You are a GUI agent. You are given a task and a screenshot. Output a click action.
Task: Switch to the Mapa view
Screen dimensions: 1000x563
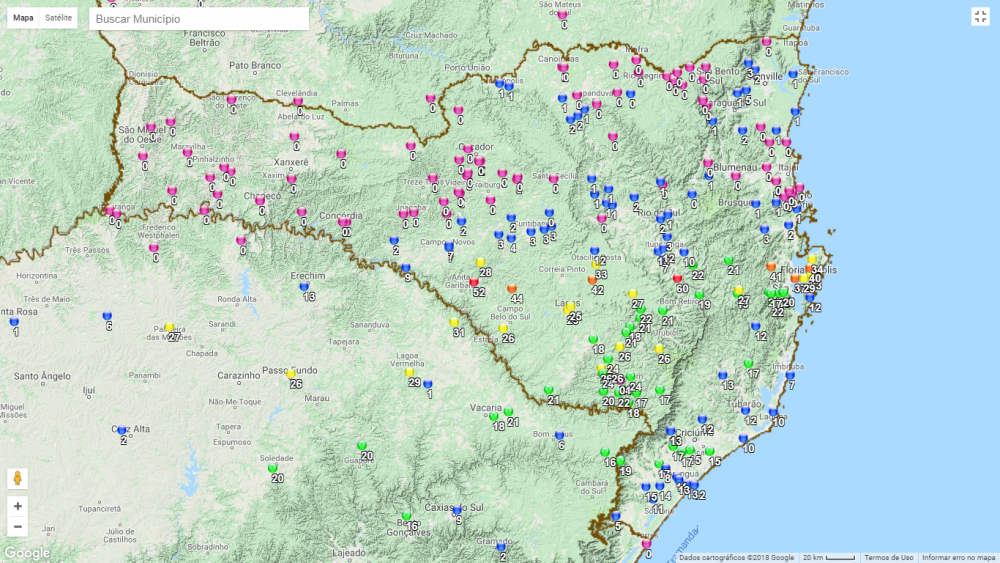point(23,18)
